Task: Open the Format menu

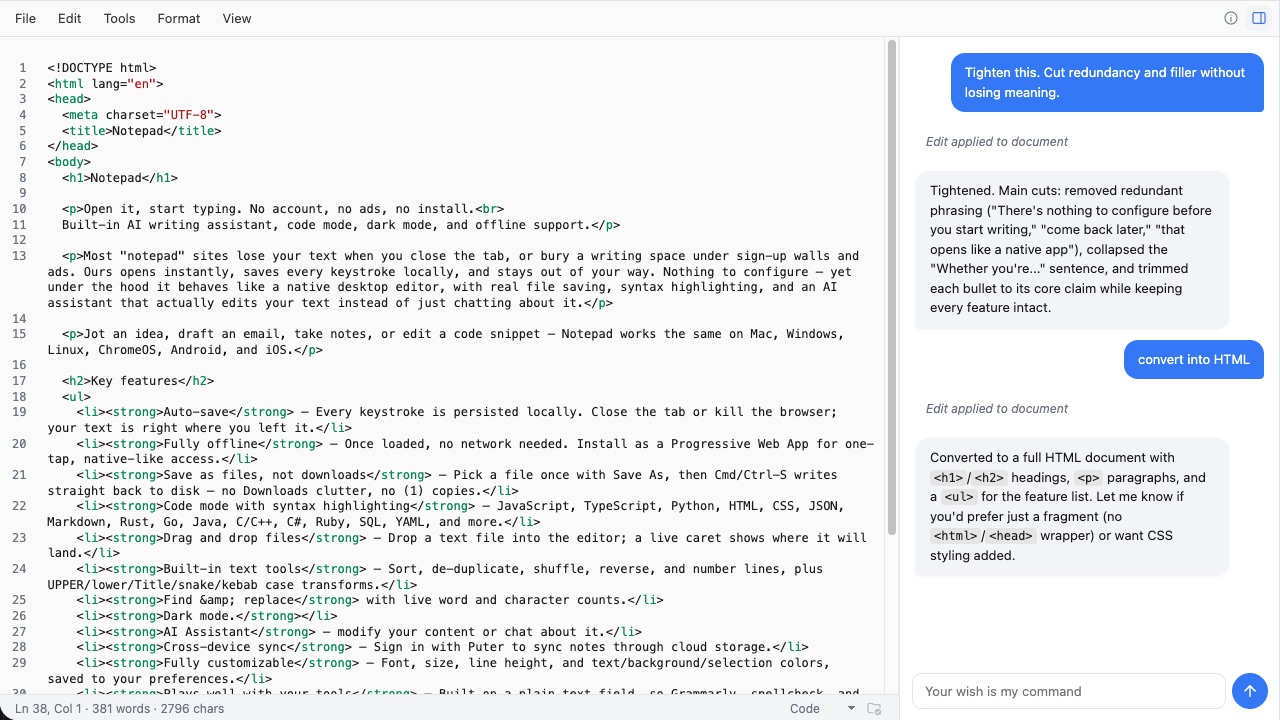Action: (179, 18)
